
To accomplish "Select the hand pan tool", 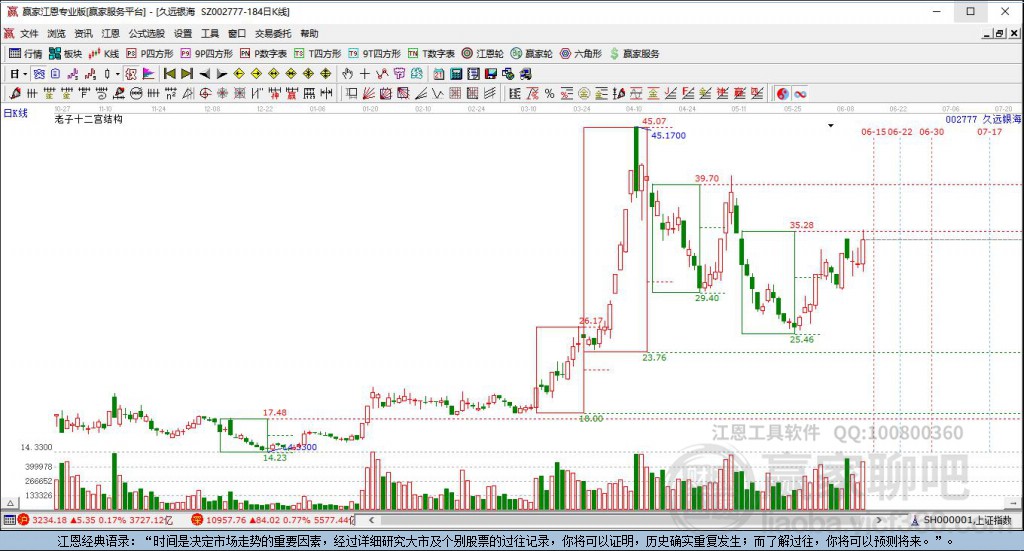I will tap(347, 74).
